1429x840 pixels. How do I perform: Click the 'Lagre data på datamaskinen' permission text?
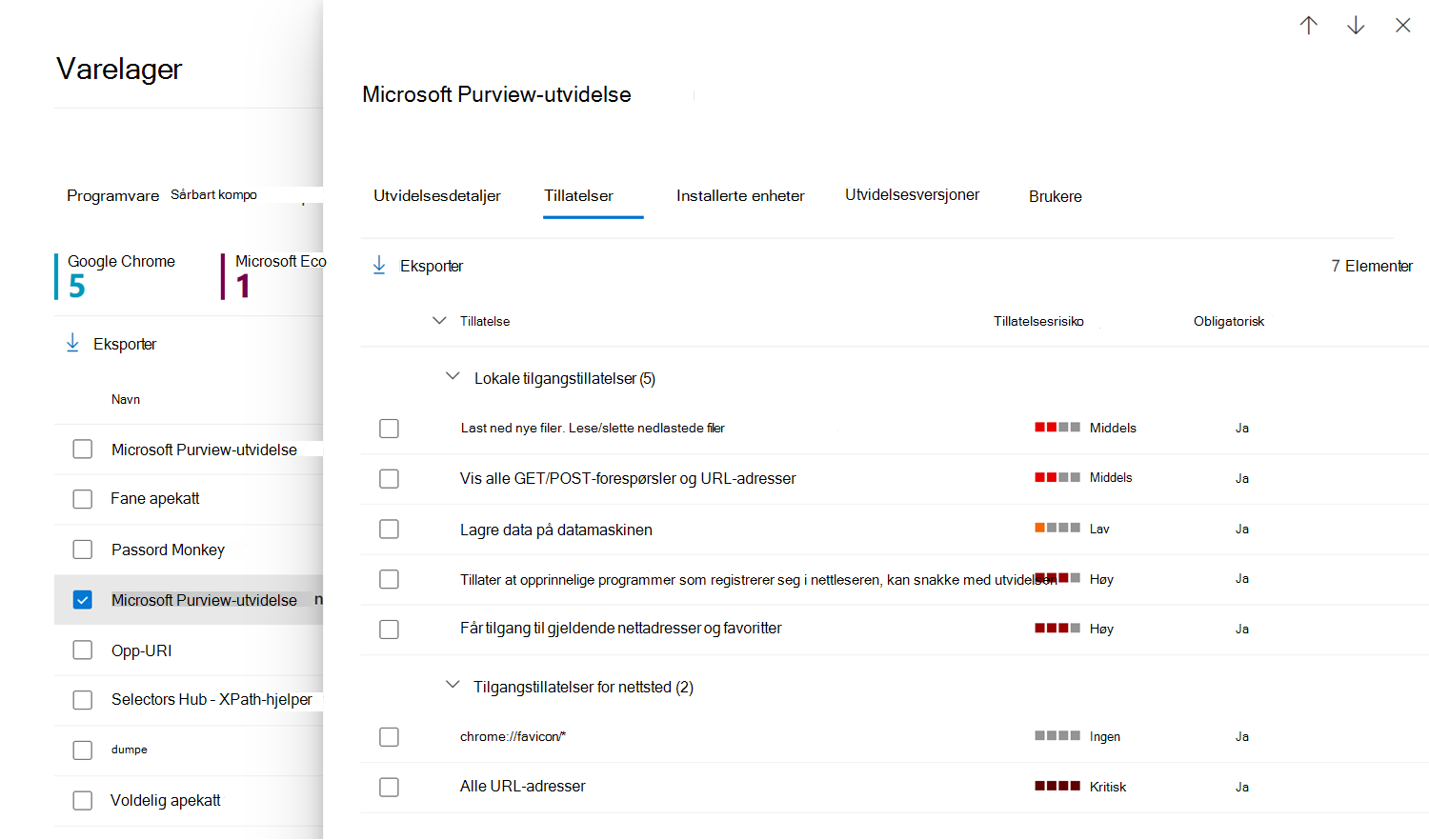[556, 530]
